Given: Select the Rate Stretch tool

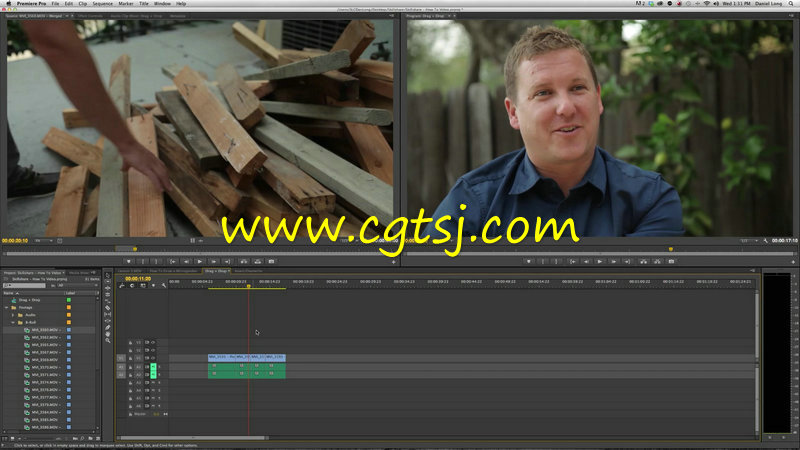Looking at the screenshot, I should coord(108,301).
